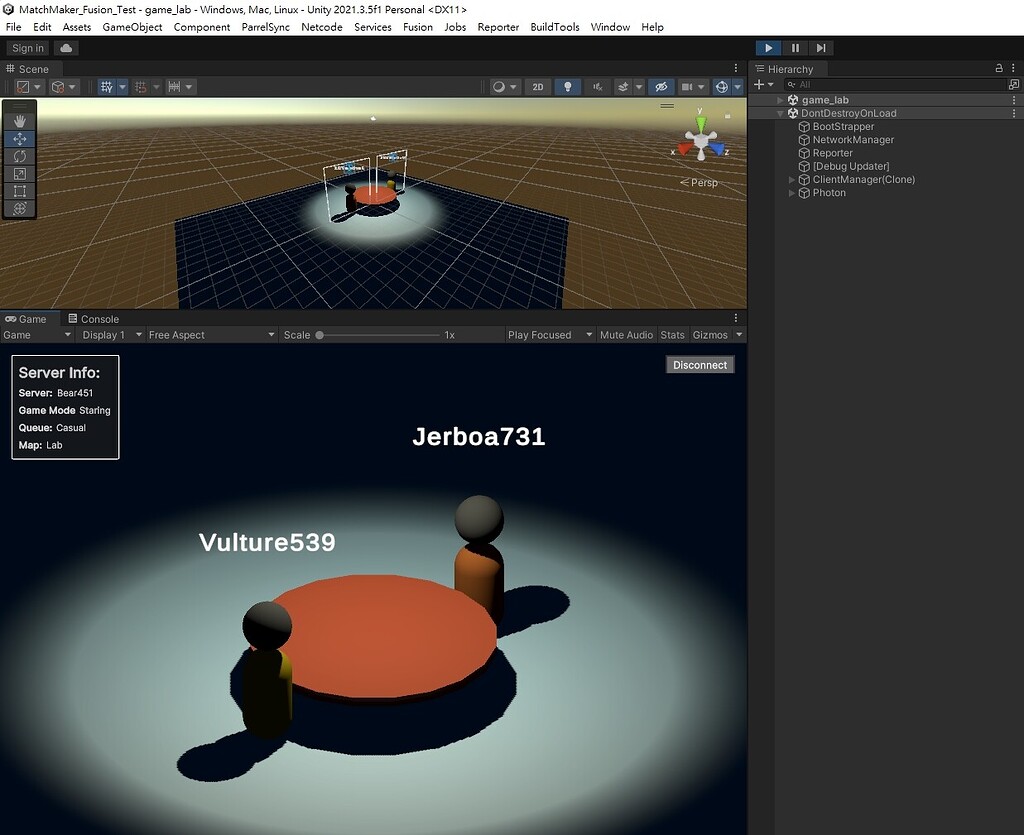Expand the Photon object in the Hierarchy
Image resolution: width=1024 pixels, height=835 pixels.
pos(791,193)
